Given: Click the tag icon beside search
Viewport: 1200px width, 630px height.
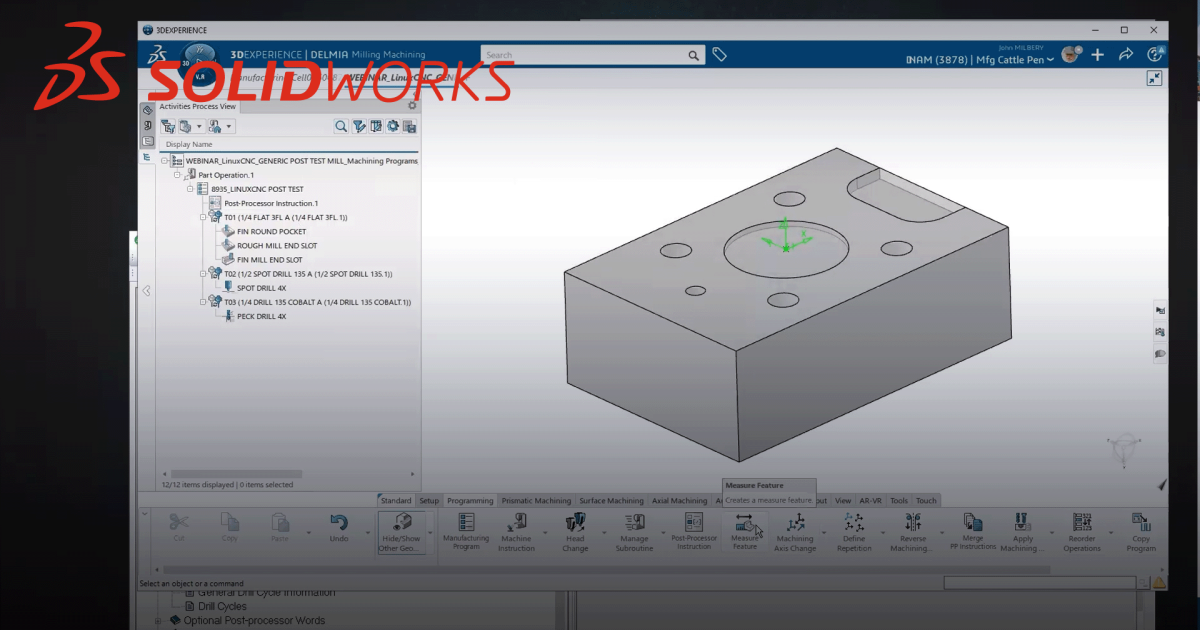Looking at the screenshot, I should 719,55.
